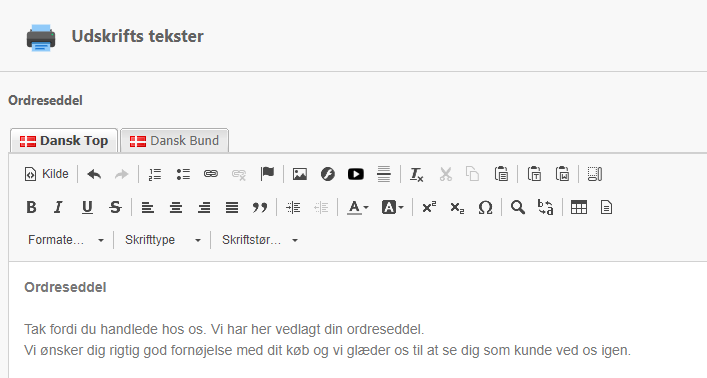Click the Kilde source button
The height and width of the screenshot is (378, 707).
[x=46, y=174]
